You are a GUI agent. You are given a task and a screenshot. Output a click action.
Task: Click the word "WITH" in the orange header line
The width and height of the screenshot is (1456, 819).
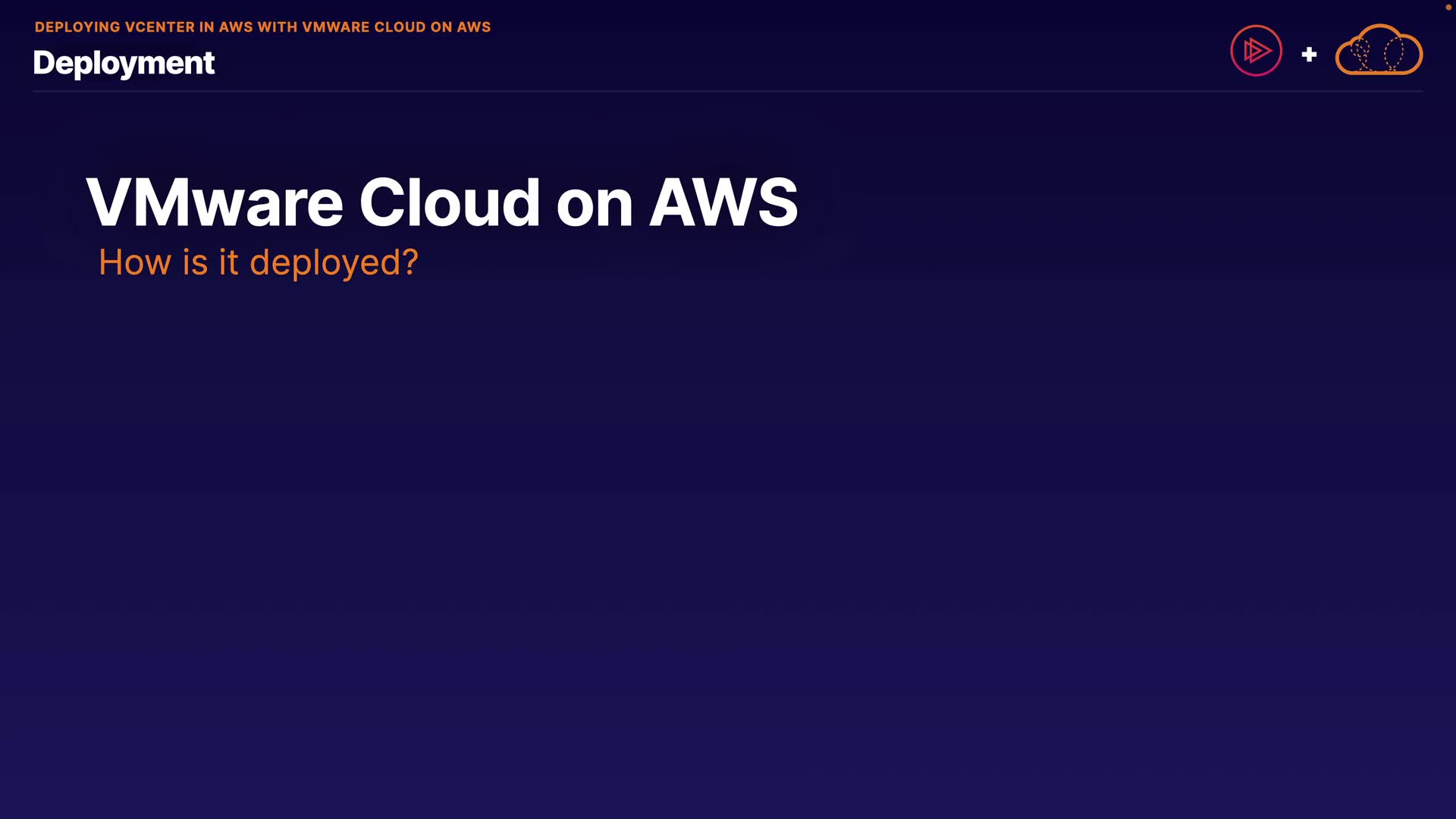(x=278, y=27)
